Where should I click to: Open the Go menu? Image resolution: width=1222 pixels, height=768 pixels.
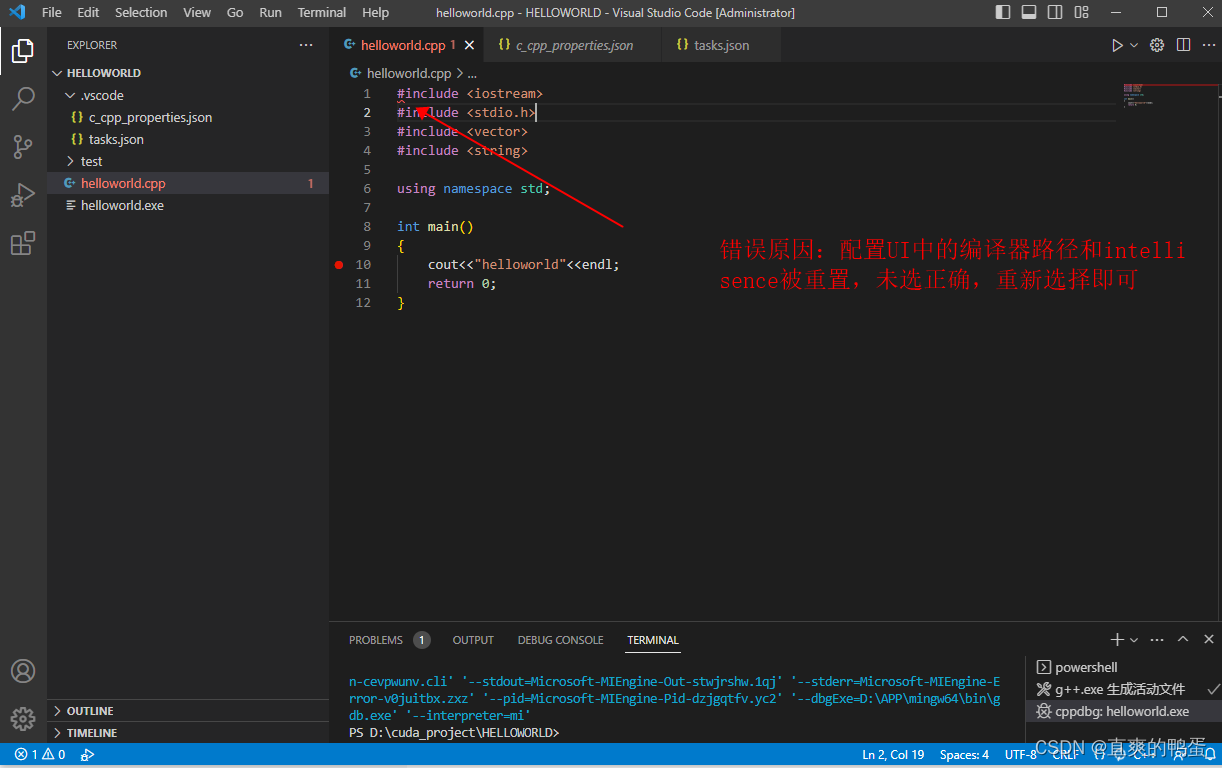(x=235, y=13)
